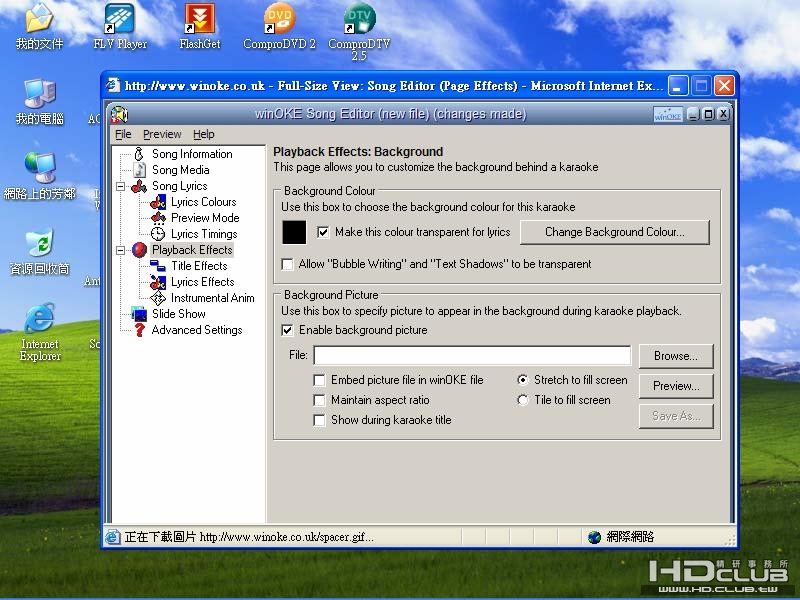
Task: Select Slide Show in tree
Action: coord(179,314)
